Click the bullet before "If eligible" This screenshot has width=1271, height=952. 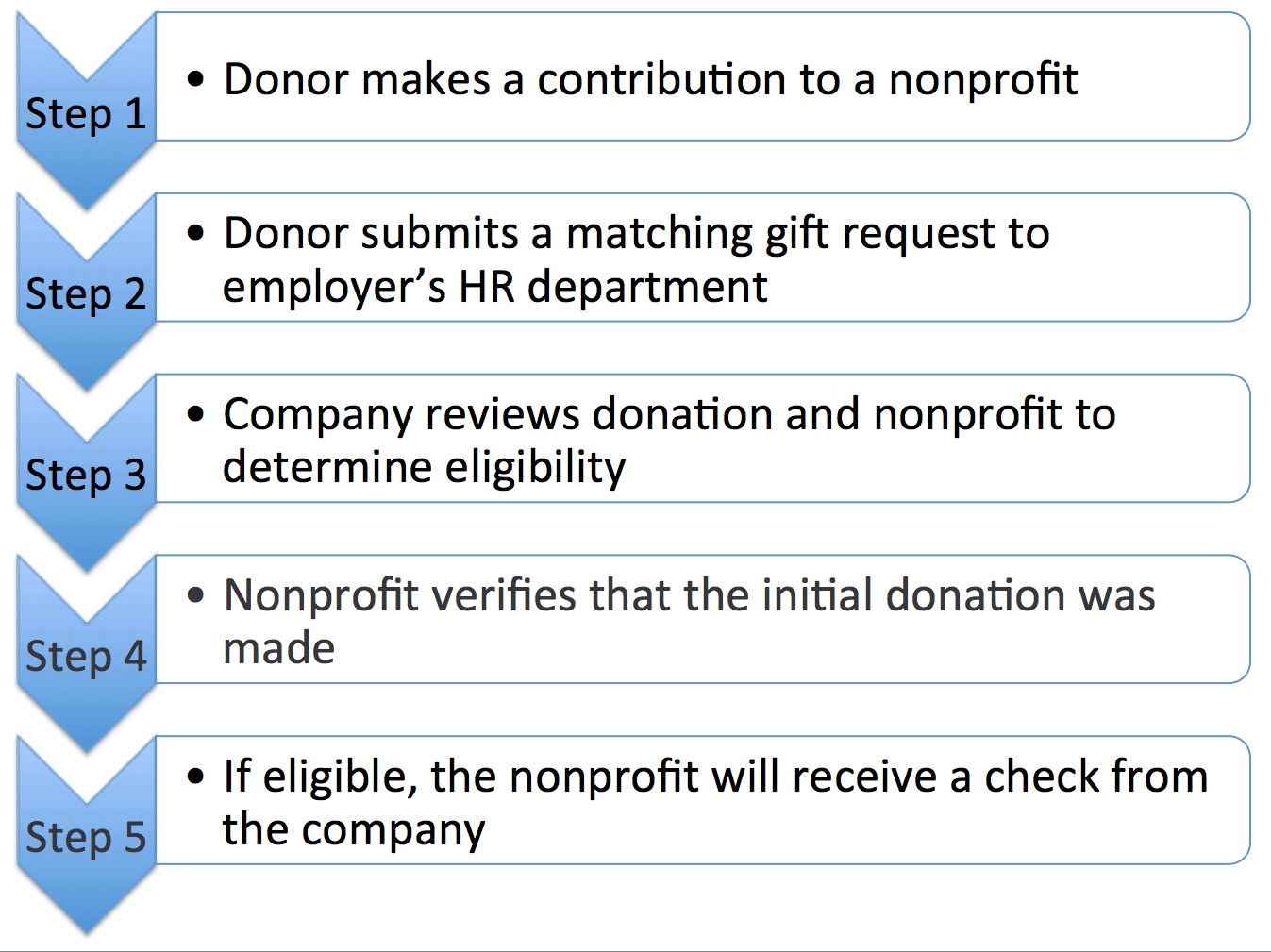pos(195,777)
